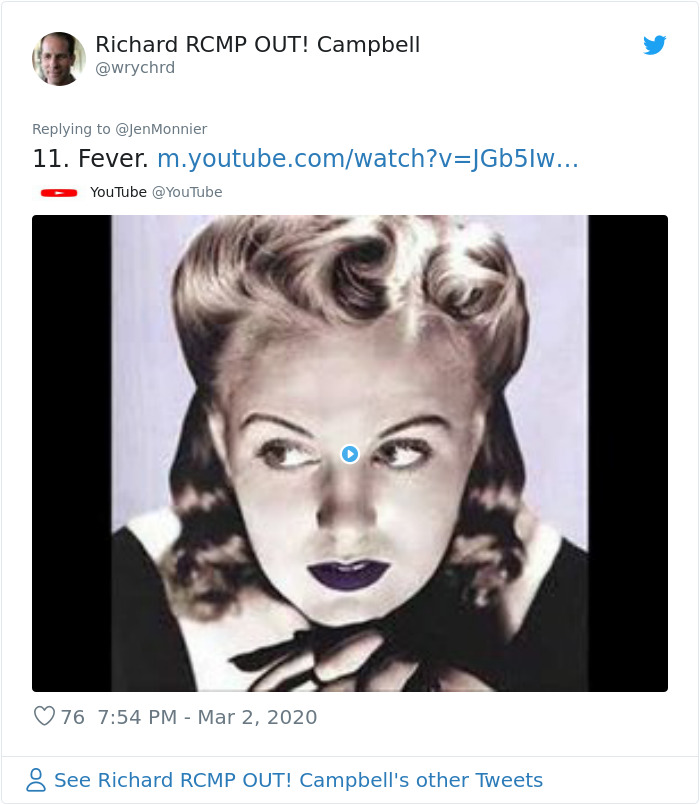Click the @wrychrd handle text
This screenshot has height=805, width=700.
(x=132, y=69)
